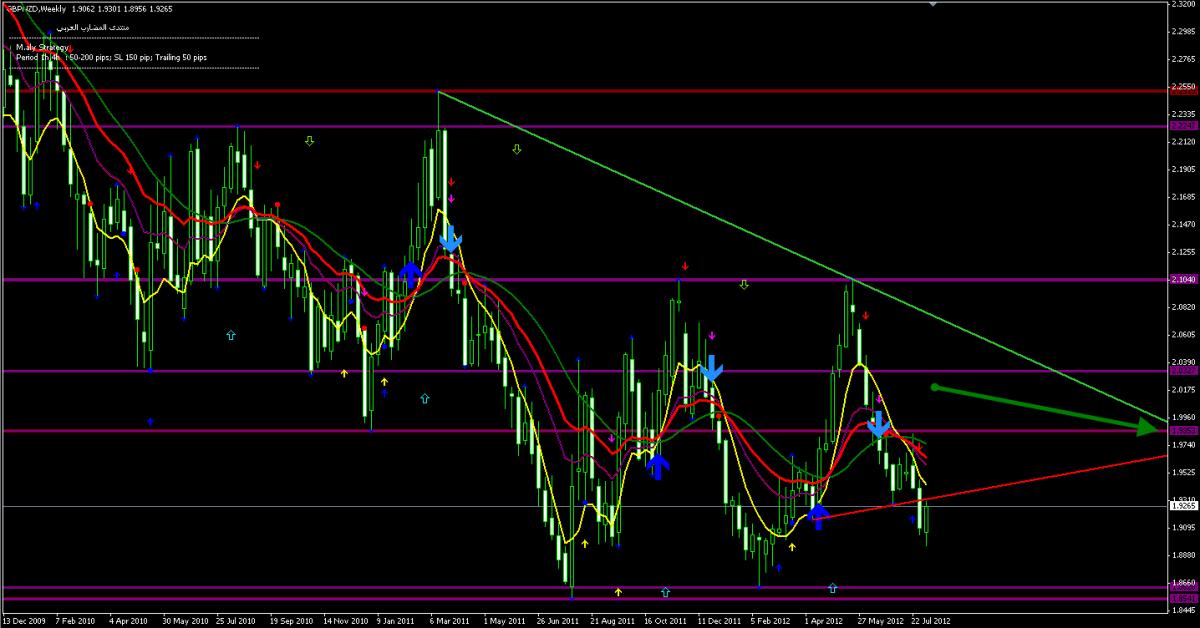Image resolution: width=1200 pixels, height=628 pixels.
Task: Click the 2.3200 price axis label
Action: 1184,6
